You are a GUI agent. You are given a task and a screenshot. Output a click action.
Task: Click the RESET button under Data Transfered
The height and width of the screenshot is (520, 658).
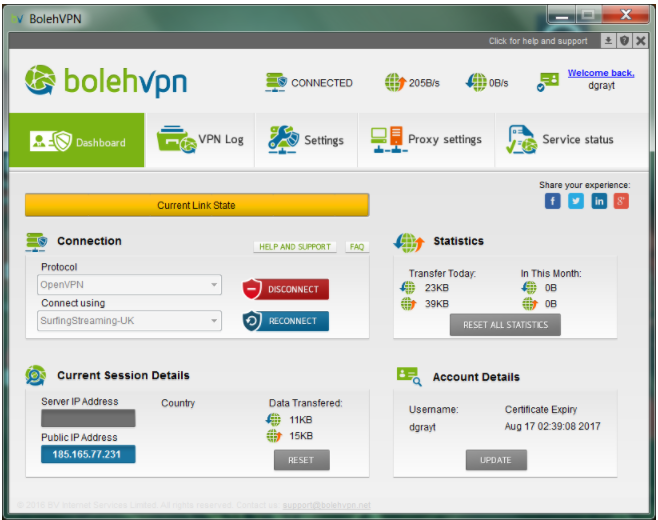[x=302, y=460]
